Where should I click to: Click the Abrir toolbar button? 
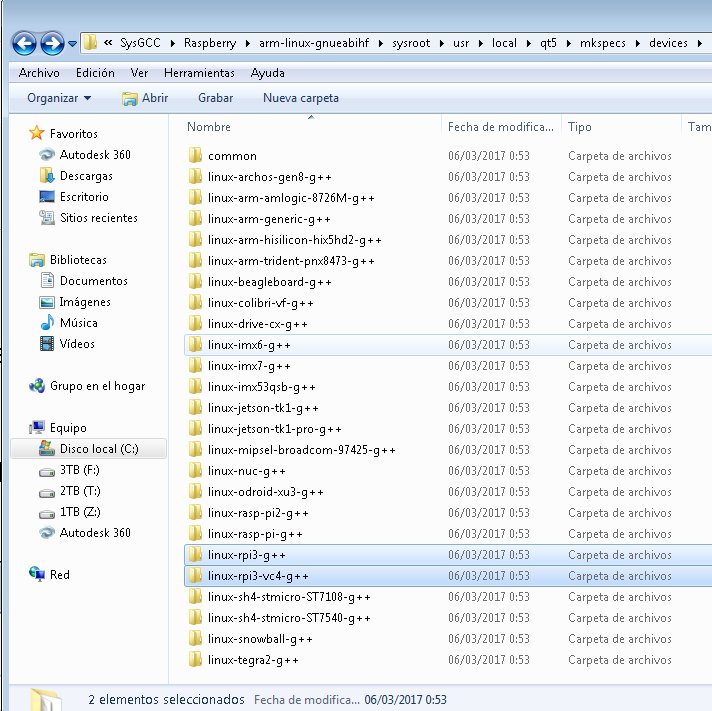click(x=145, y=98)
